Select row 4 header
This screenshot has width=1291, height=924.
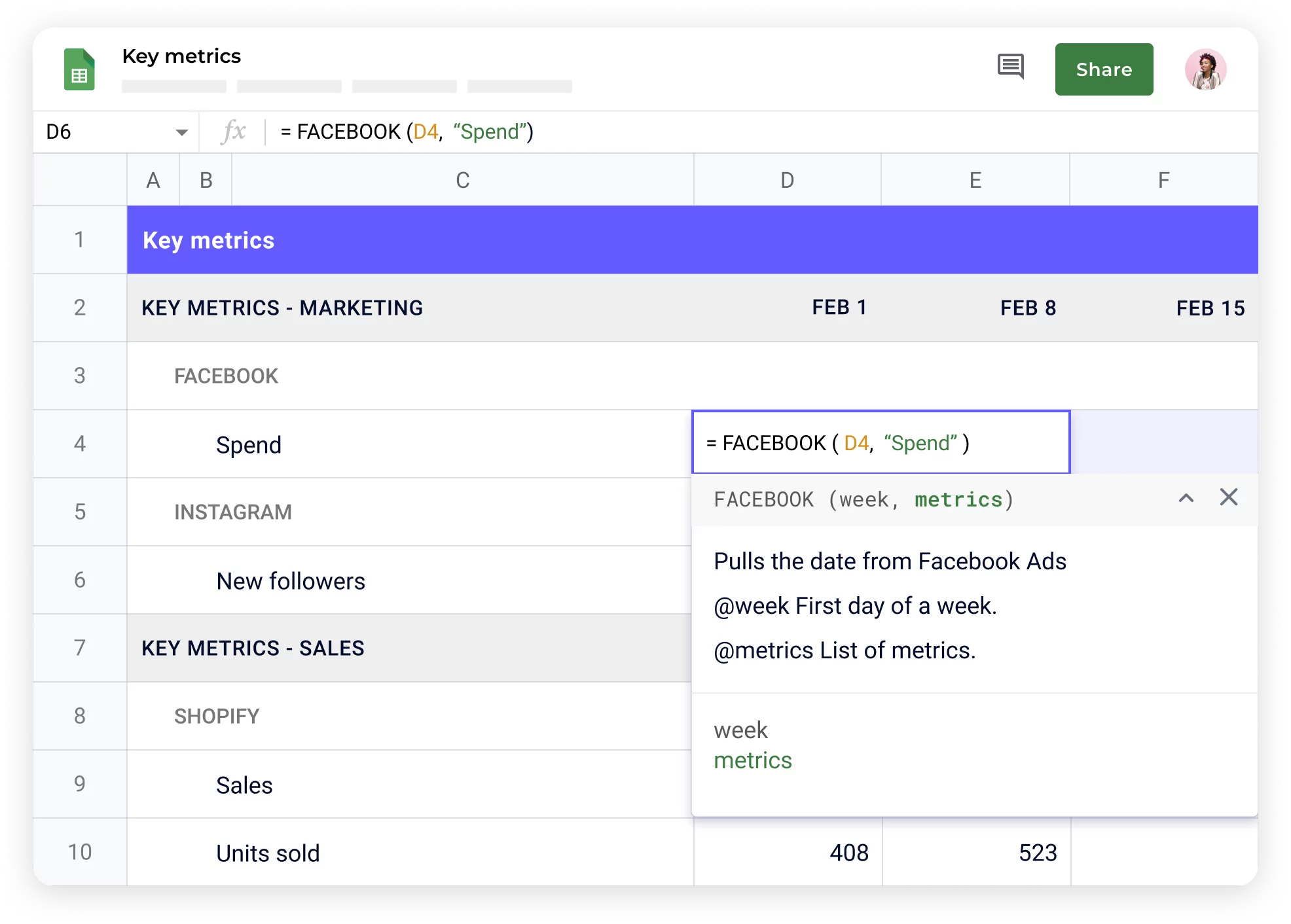[x=80, y=444]
